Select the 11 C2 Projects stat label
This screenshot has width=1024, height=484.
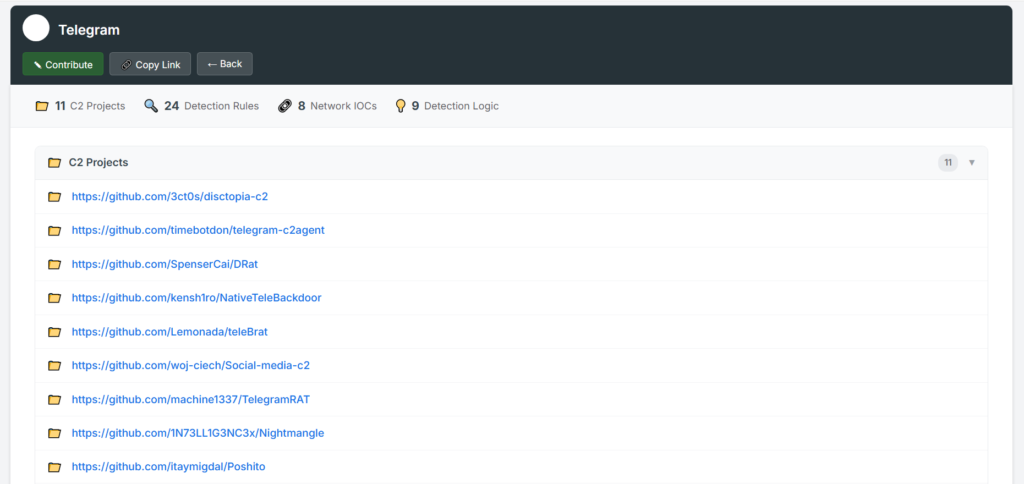coord(89,106)
